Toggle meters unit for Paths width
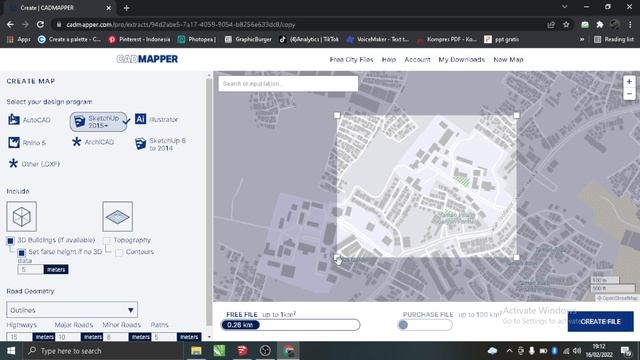Viewport: 640px width, 360px height. pos(189,337)
